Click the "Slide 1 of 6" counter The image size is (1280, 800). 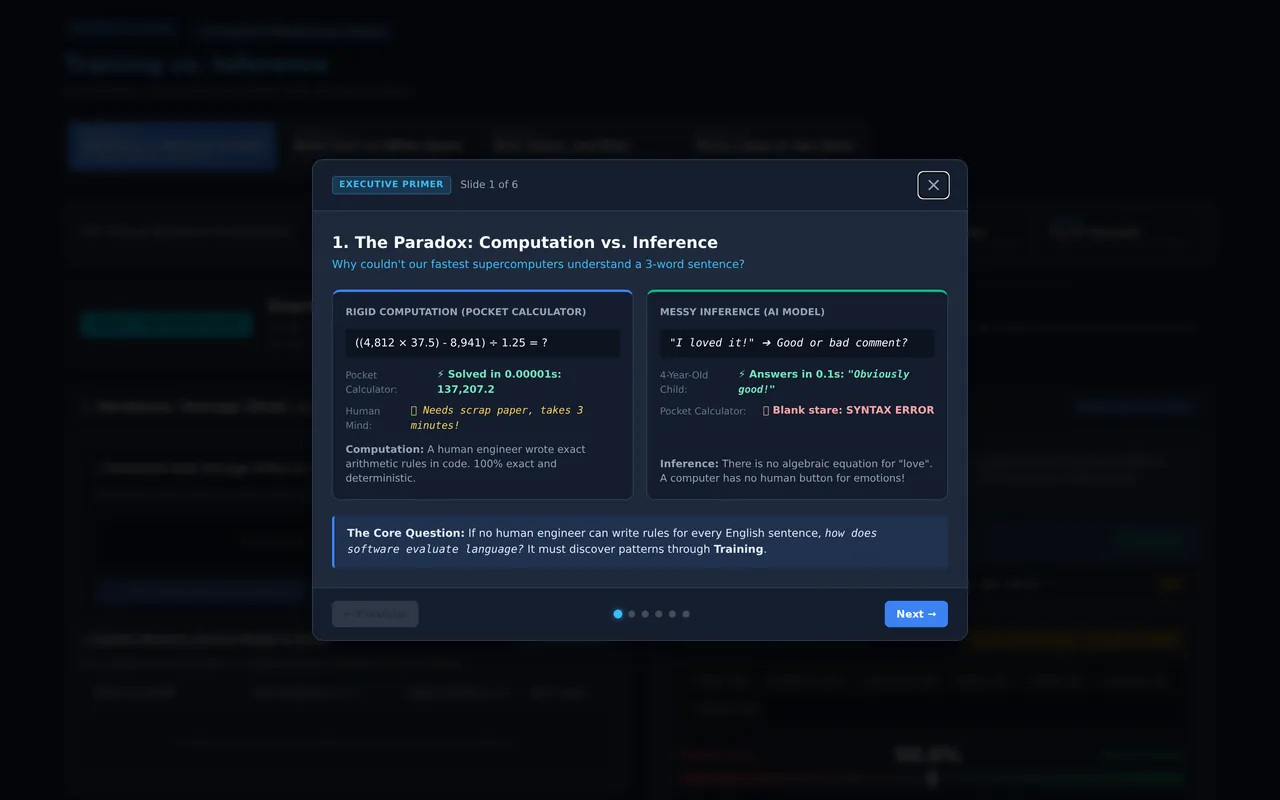tap(489, 185)
